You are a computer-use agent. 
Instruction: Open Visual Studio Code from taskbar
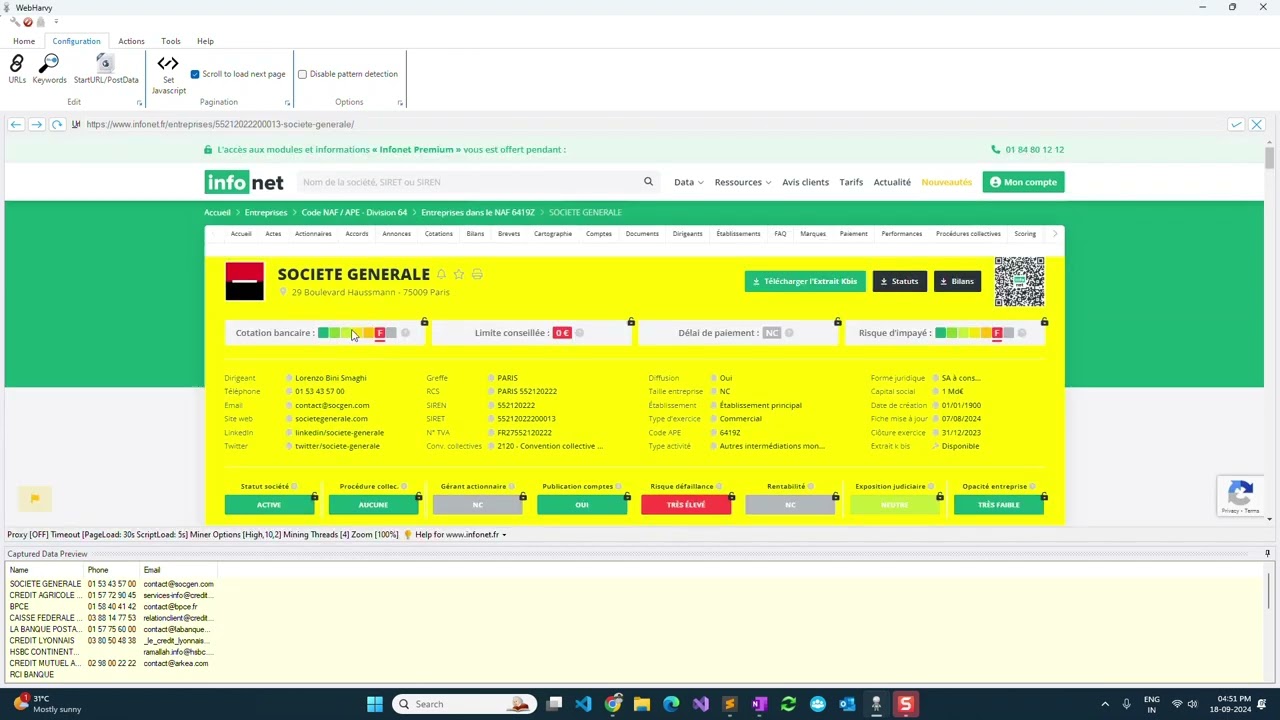[x=584, y=704]
